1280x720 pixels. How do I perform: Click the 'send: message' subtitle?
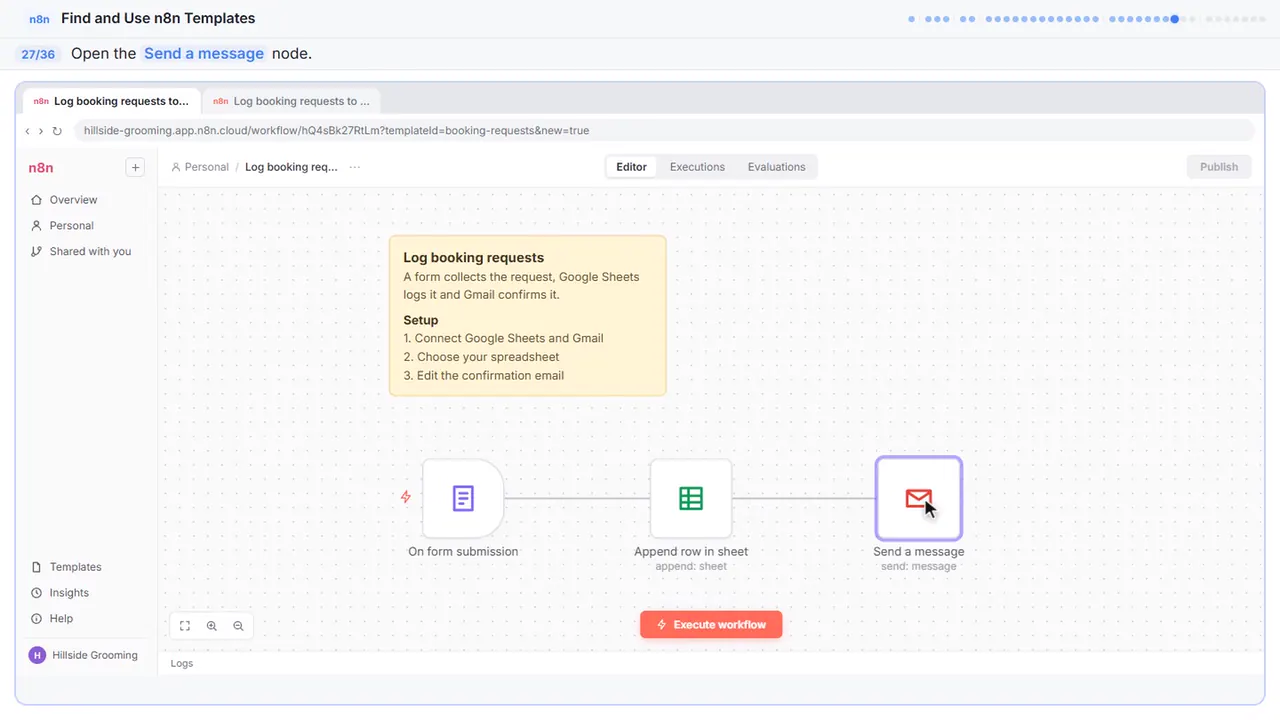click(x=919, y=566)
